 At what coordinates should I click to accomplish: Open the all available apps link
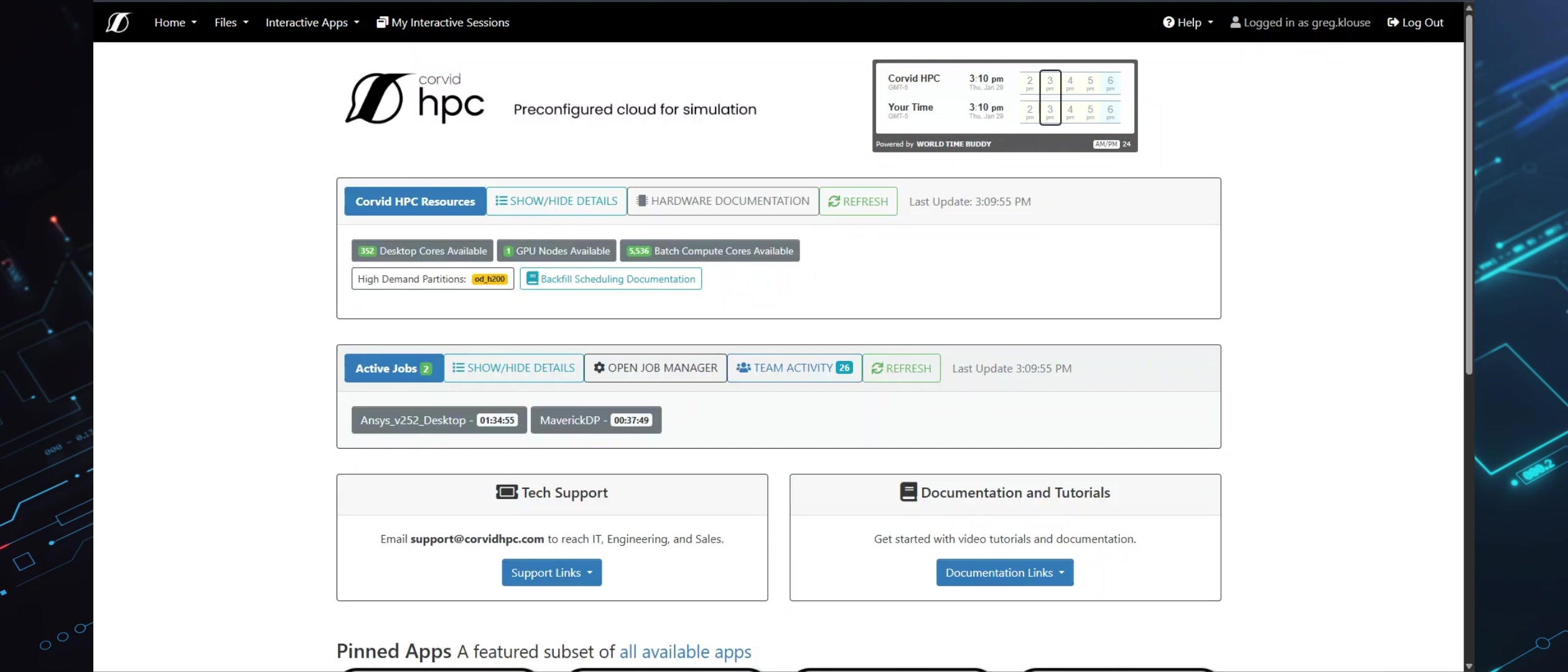point(685,651)
